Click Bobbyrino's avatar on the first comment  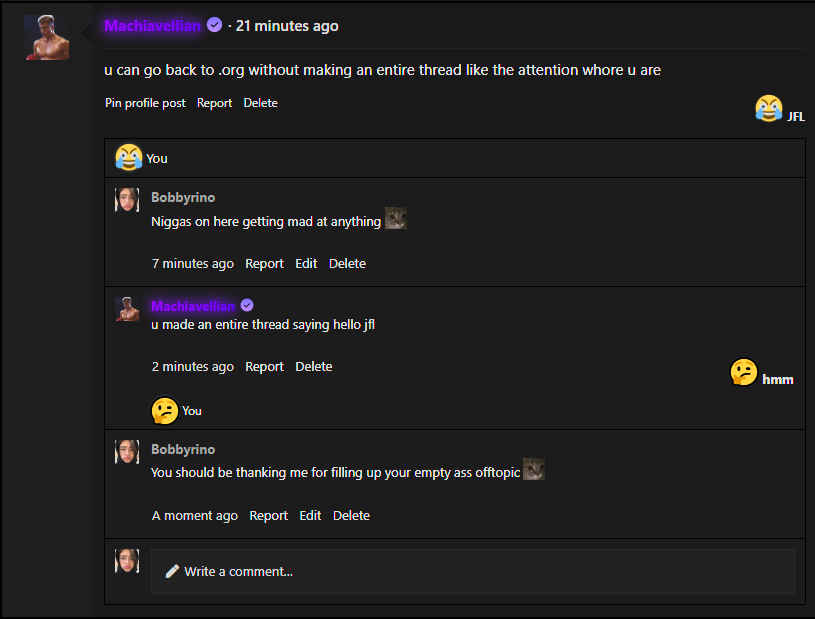pos(127,199)
